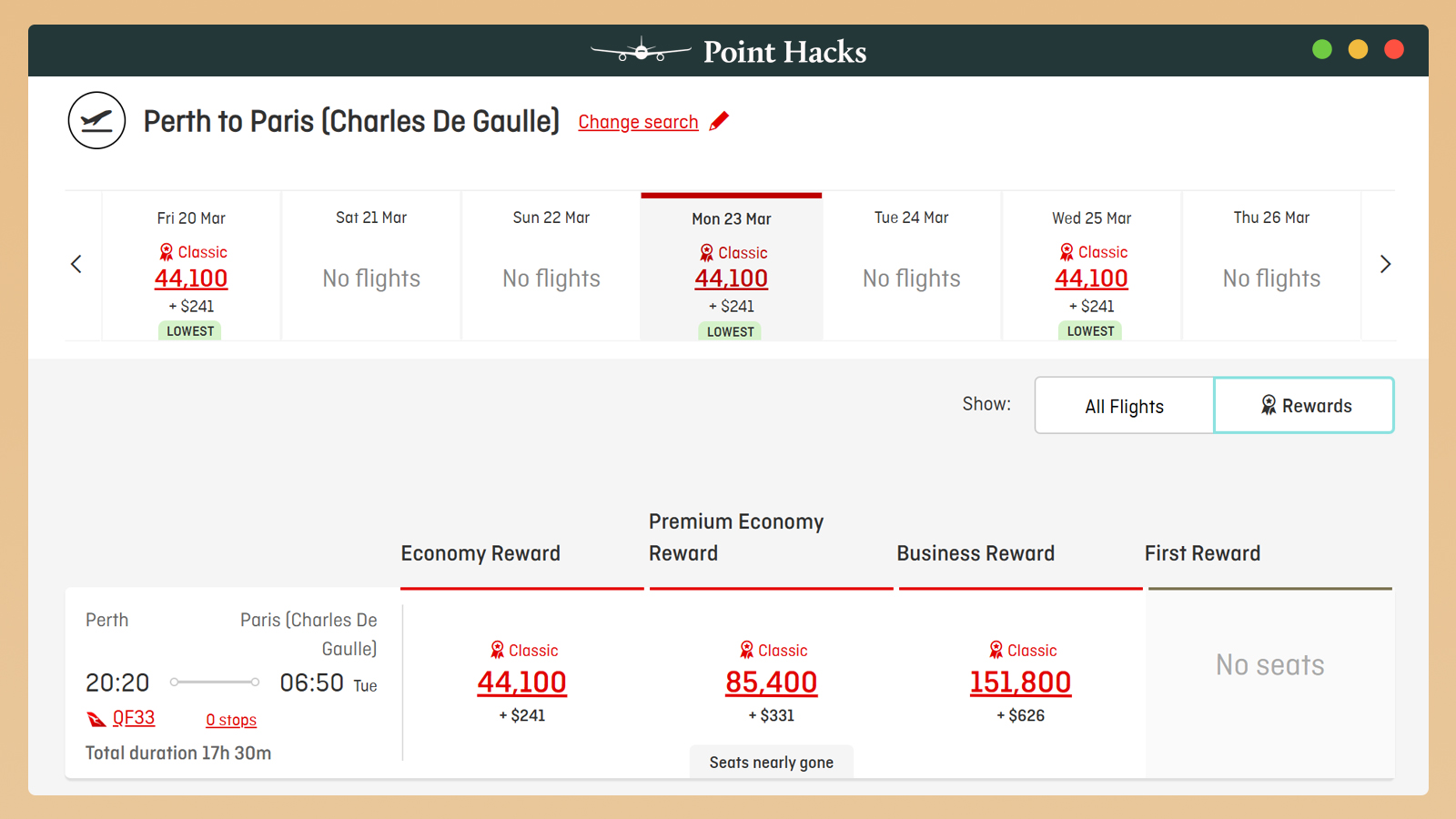Click the green window control dot

tap(1322, 49)
